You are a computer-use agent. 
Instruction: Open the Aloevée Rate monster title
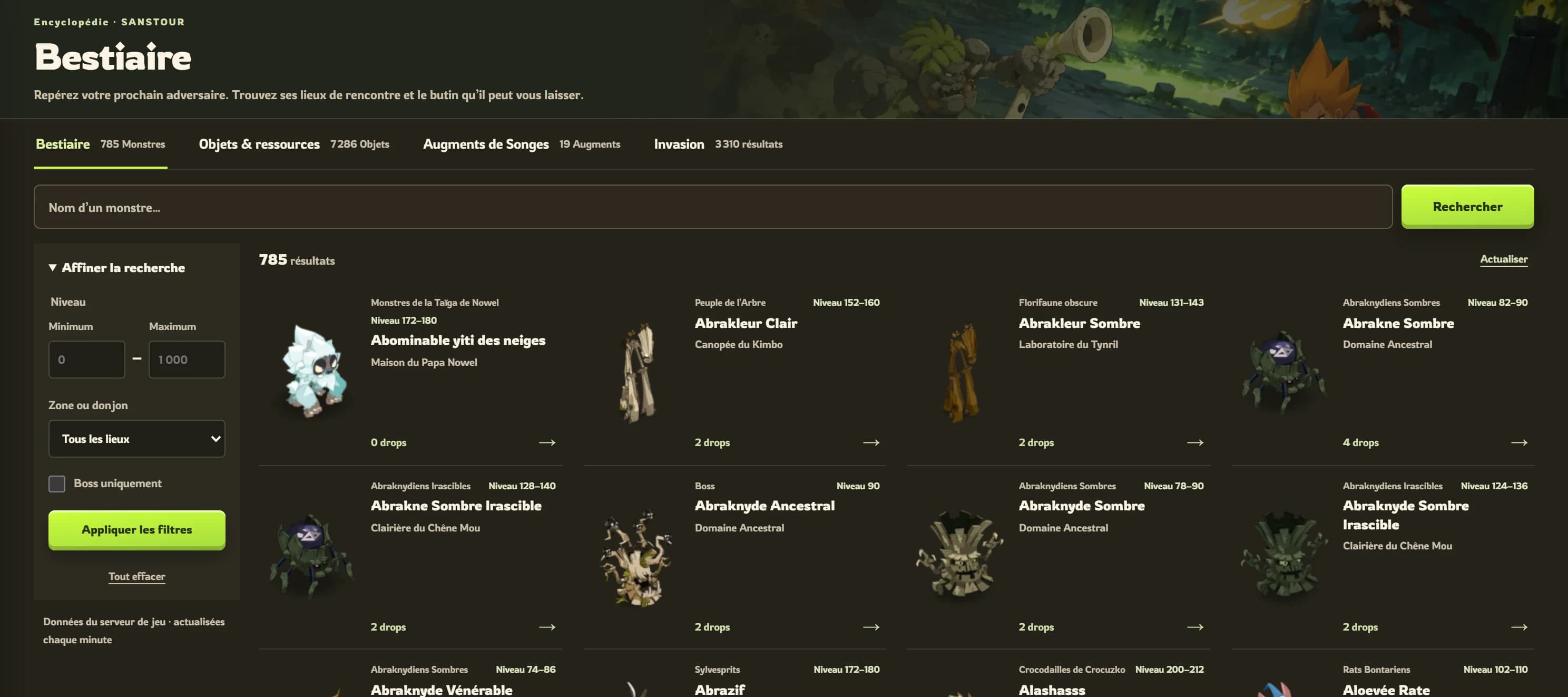(x=1386, y=690)
